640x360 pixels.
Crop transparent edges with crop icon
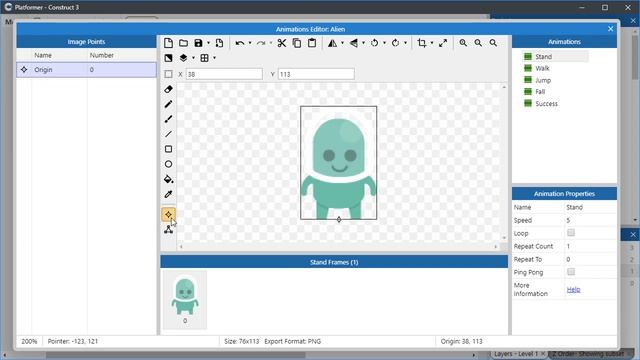click(422, 43)
